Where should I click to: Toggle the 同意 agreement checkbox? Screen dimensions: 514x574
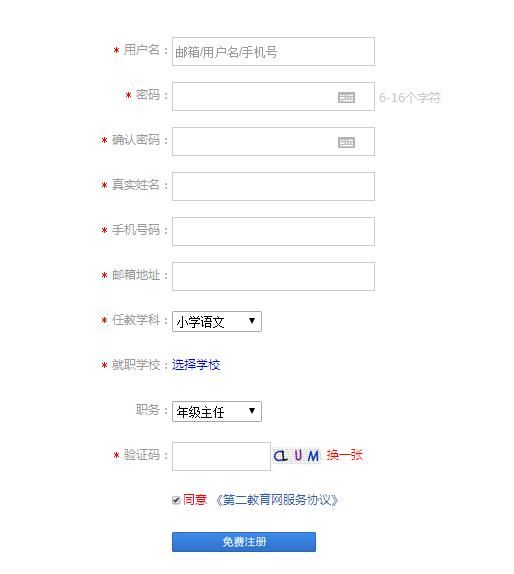click(176, 500)
